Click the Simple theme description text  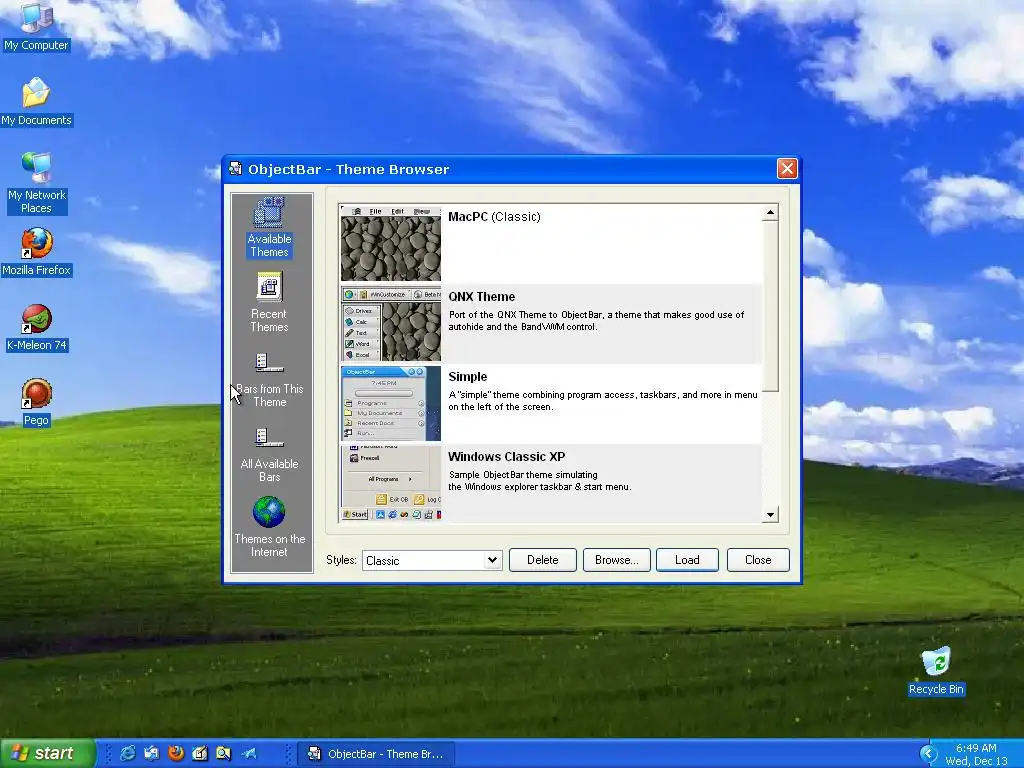click(x=603, y=400)
